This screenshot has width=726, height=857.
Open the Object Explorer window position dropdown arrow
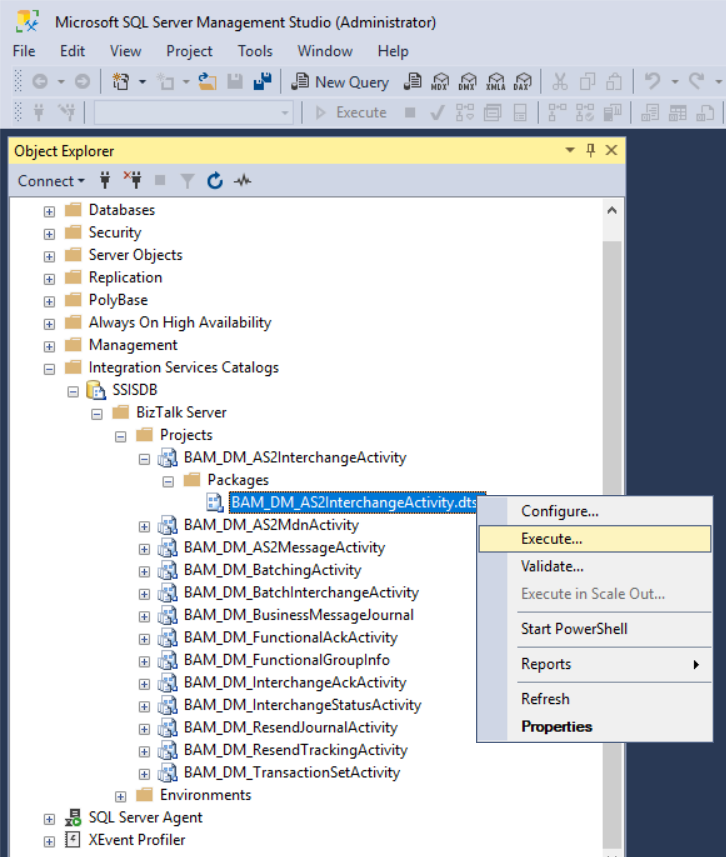(570, 150)
